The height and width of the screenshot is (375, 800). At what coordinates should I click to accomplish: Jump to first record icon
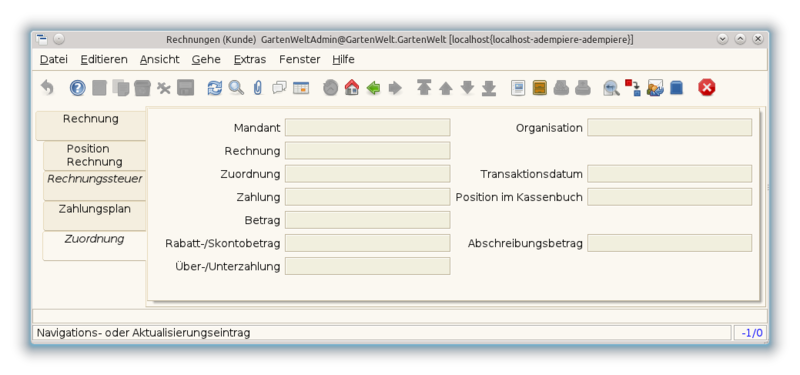point(424,88)
